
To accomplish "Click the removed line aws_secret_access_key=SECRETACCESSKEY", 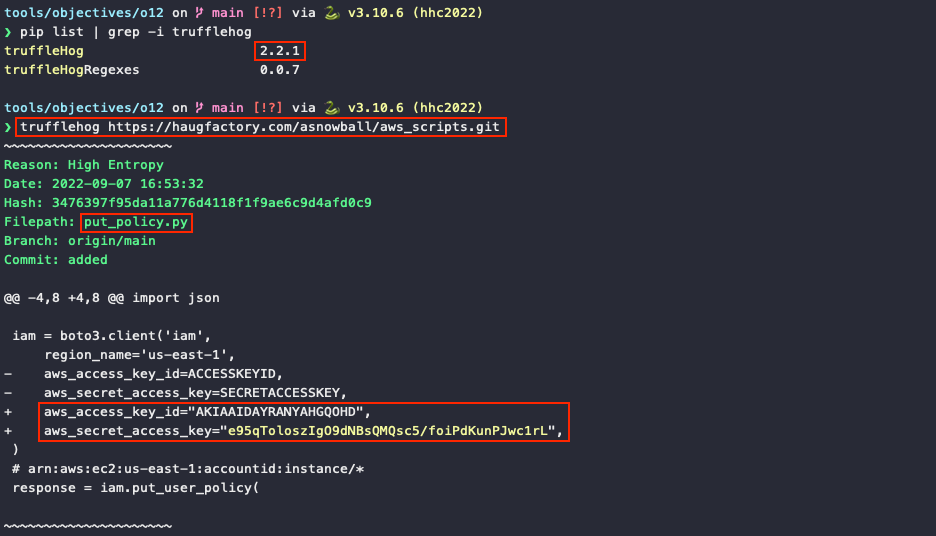I will pyautogui.click(x=195, y=393).
